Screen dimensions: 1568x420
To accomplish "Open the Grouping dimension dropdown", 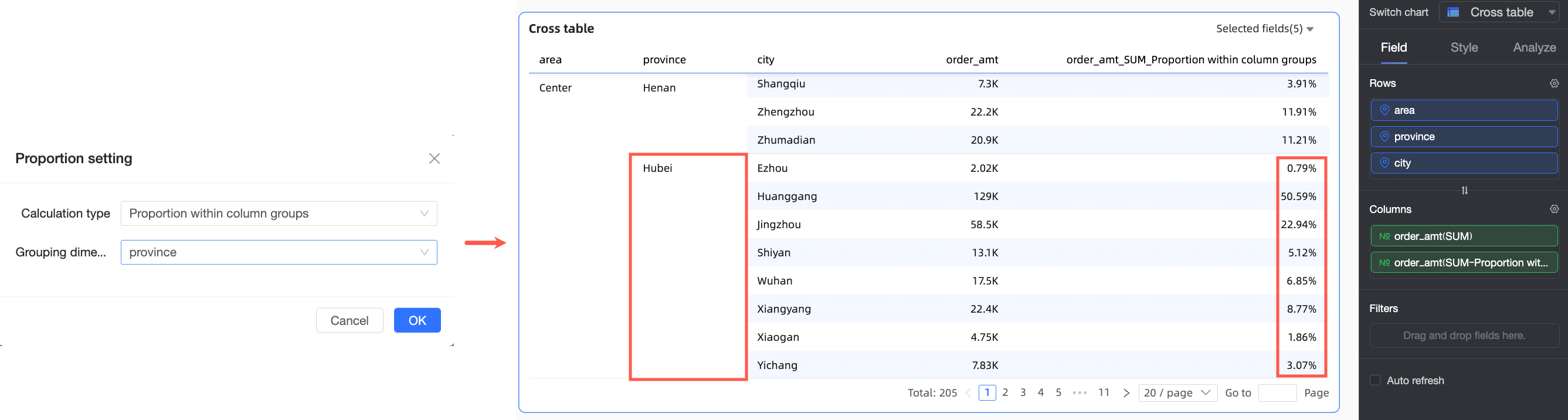I will (x=279, y=253).
